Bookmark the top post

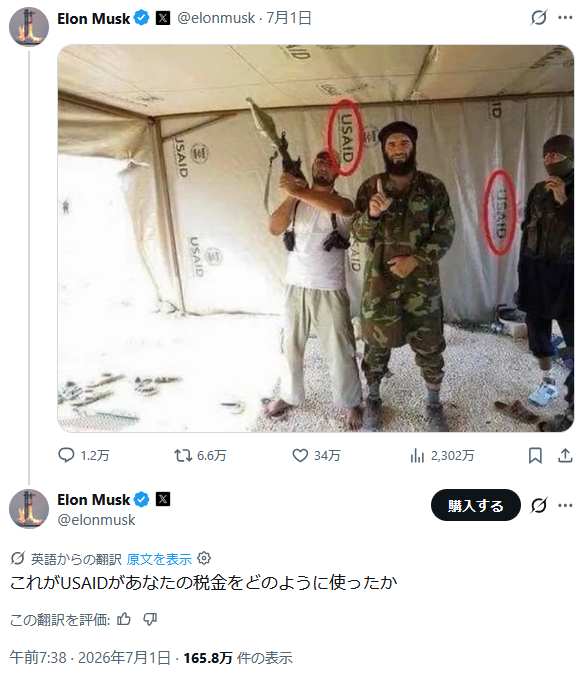[x=535, y=455]
